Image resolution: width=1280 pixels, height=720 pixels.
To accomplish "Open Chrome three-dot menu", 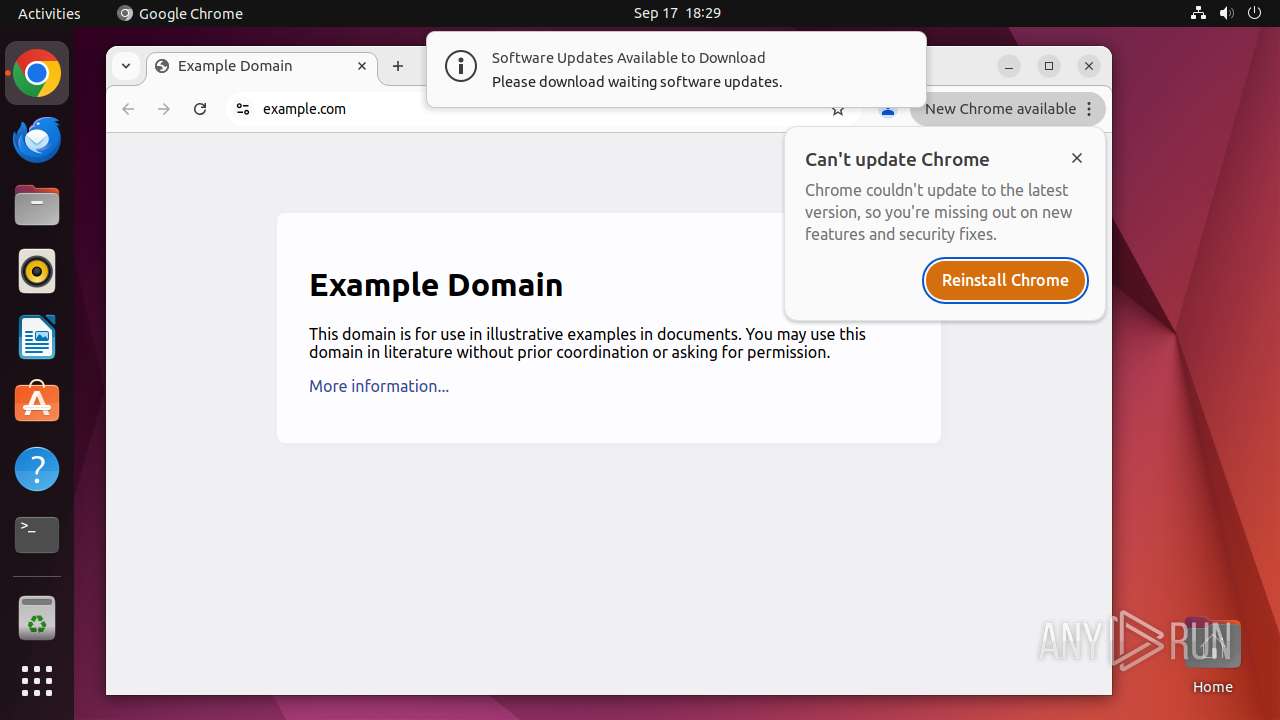I will [x=1089, y=109].
